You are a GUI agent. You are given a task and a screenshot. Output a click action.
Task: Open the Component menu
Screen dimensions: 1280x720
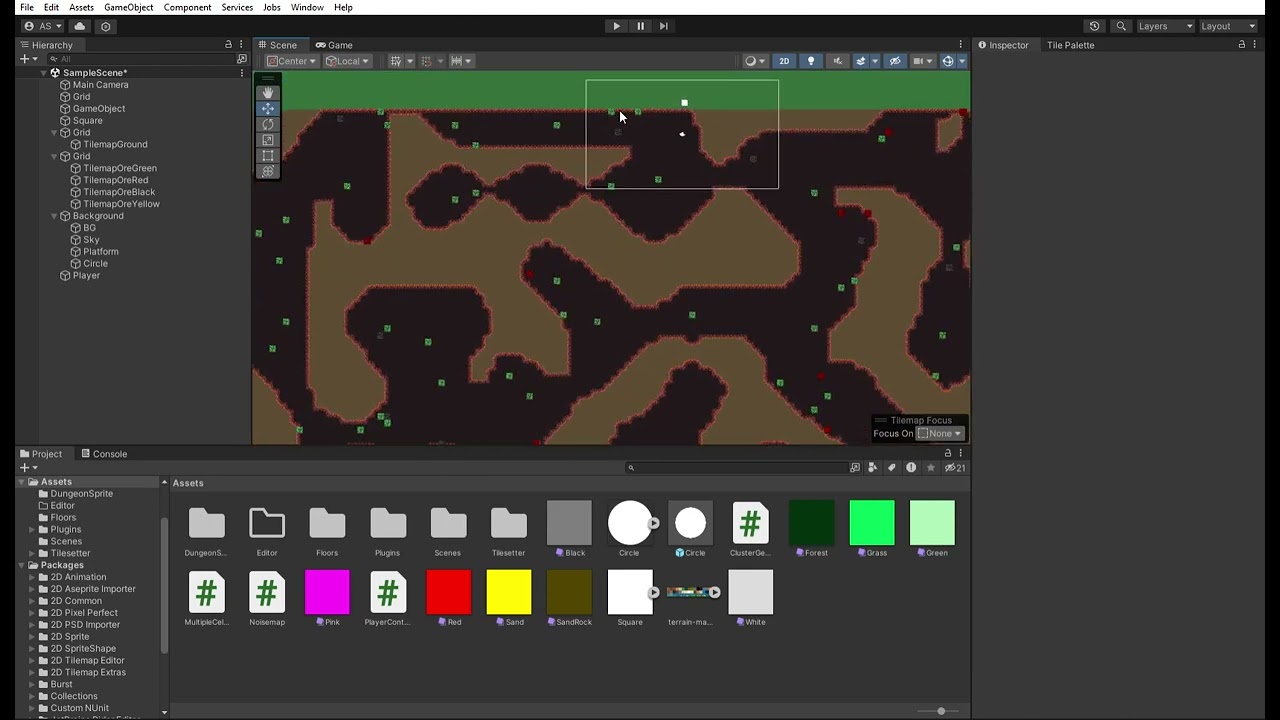click(187, 7)
